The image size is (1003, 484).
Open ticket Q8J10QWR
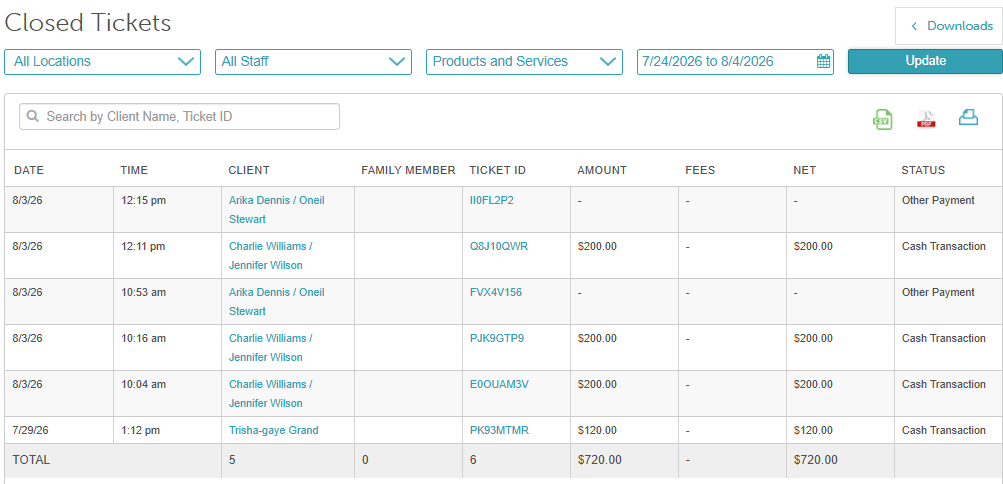[x=498, y=246]
